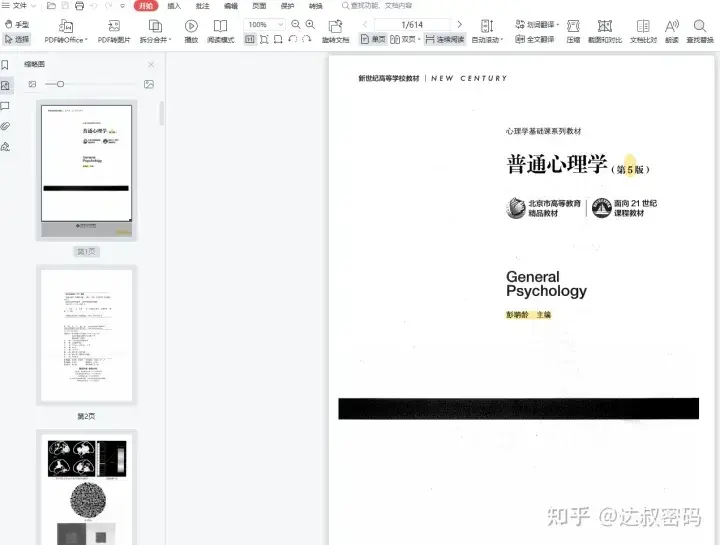This screenshot has width=720, height=545.
Task: Open the attachments paperclip panel
Action: (5, 126)
